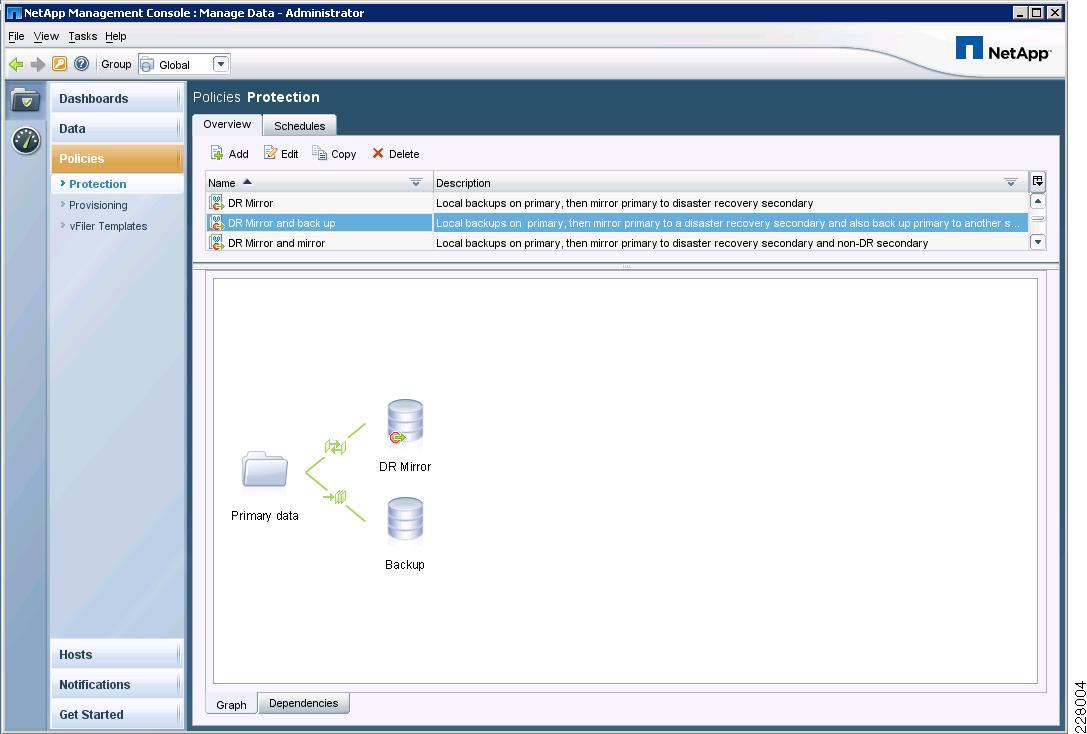Select Protection in the Policies tree
The width and height of the screenshot is (1087, 734).
coord(98,184)
